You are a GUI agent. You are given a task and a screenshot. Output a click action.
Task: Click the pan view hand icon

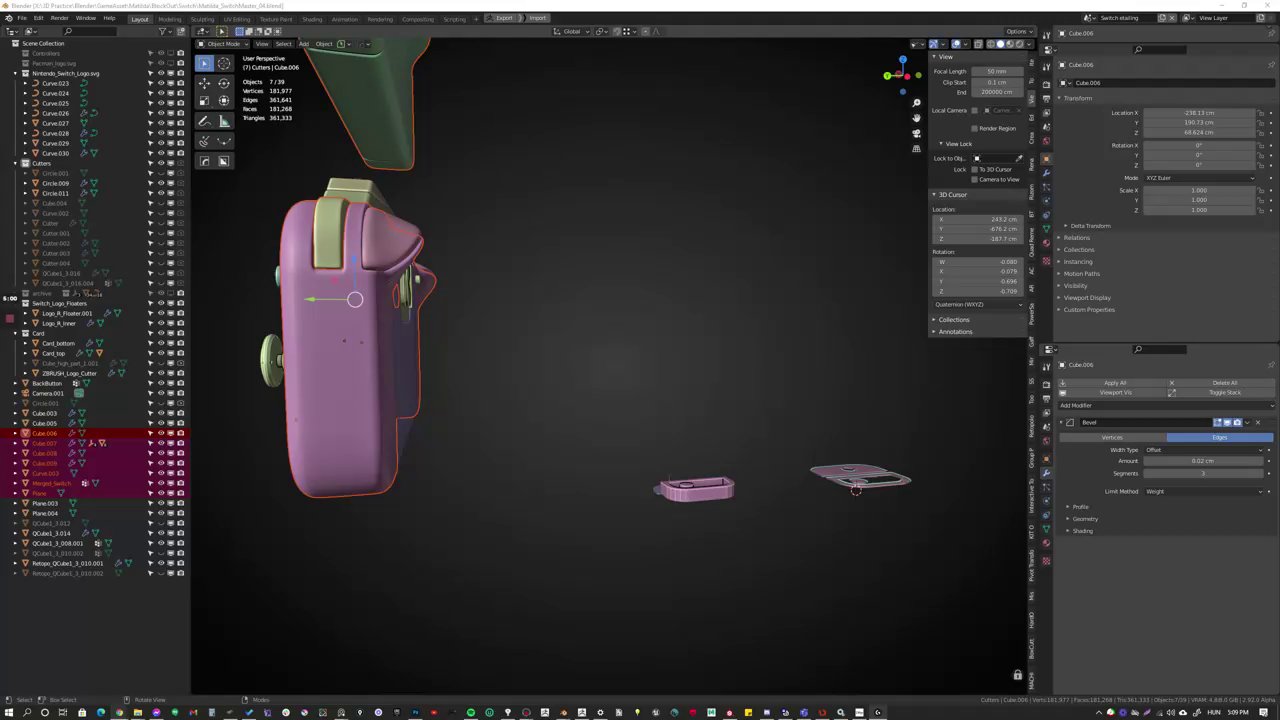pos(916,118)
